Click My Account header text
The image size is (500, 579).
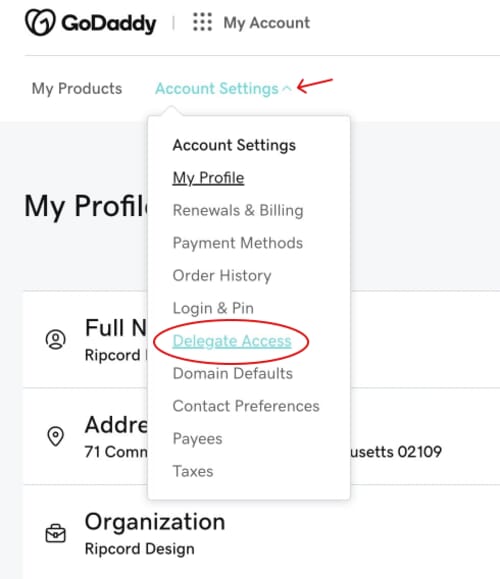267,23
